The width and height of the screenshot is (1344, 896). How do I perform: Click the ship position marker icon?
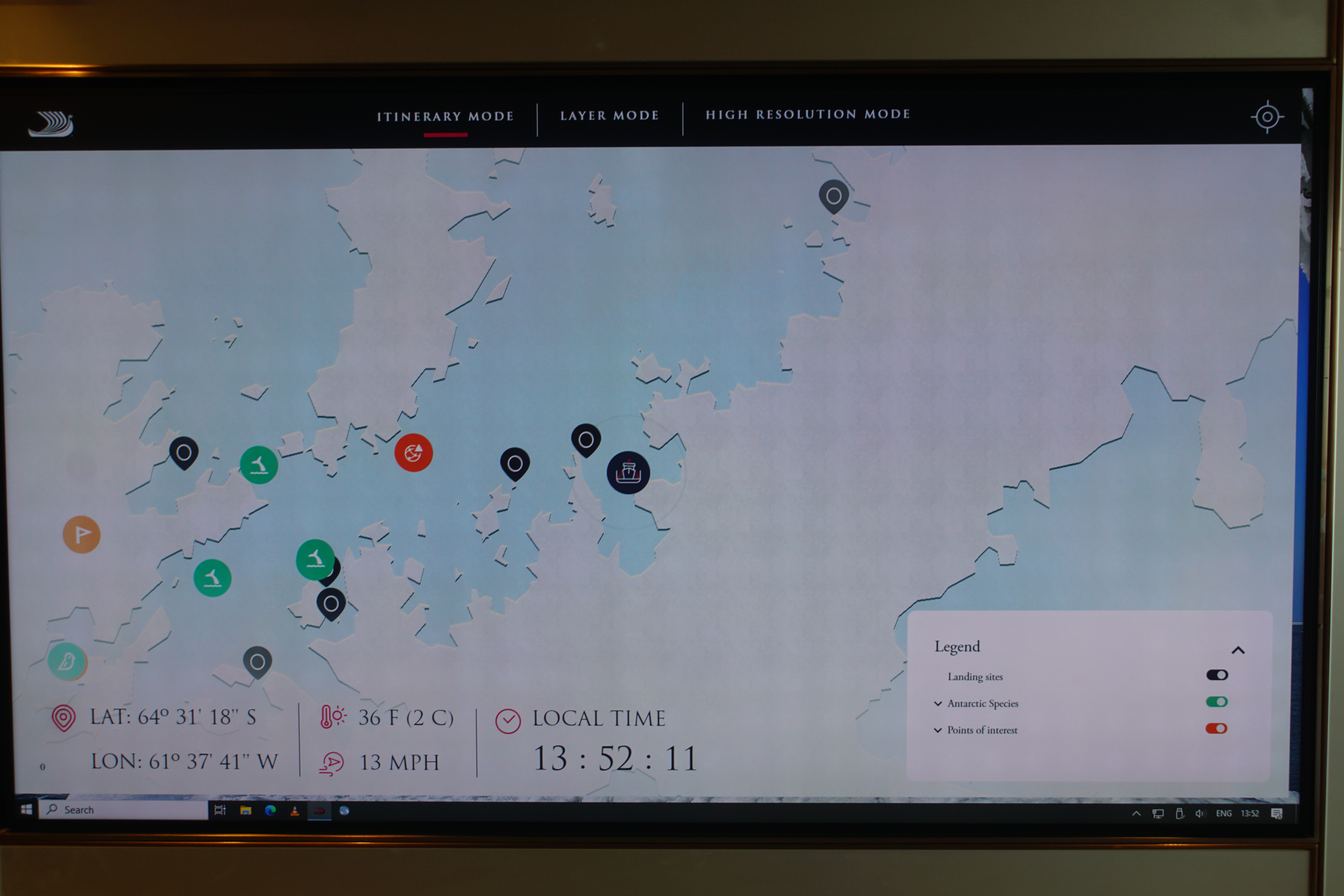tap(628, 473)
